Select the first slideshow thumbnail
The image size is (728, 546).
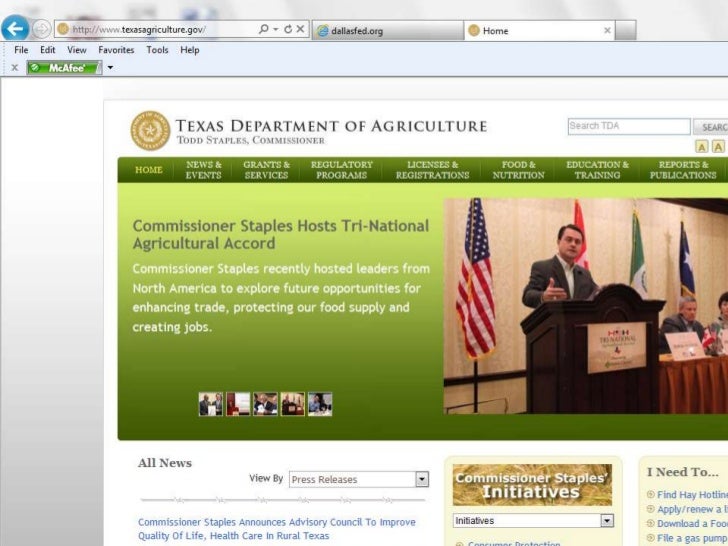pos(210,404)
